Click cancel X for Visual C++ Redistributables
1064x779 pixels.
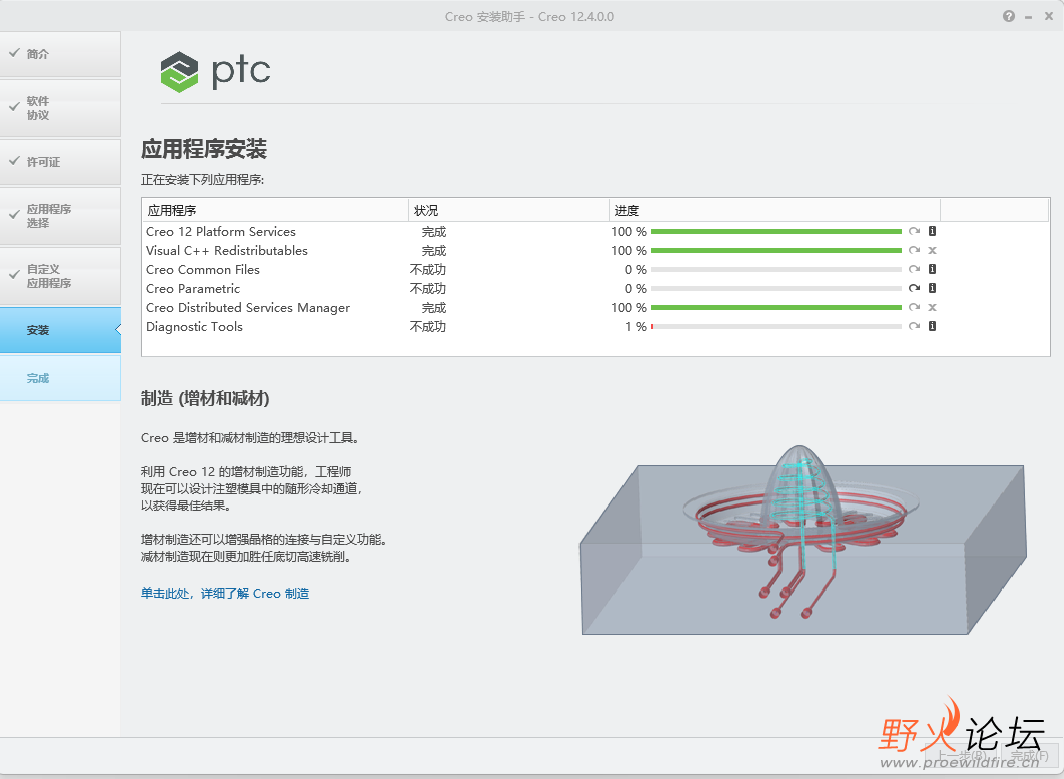[932, 250]
